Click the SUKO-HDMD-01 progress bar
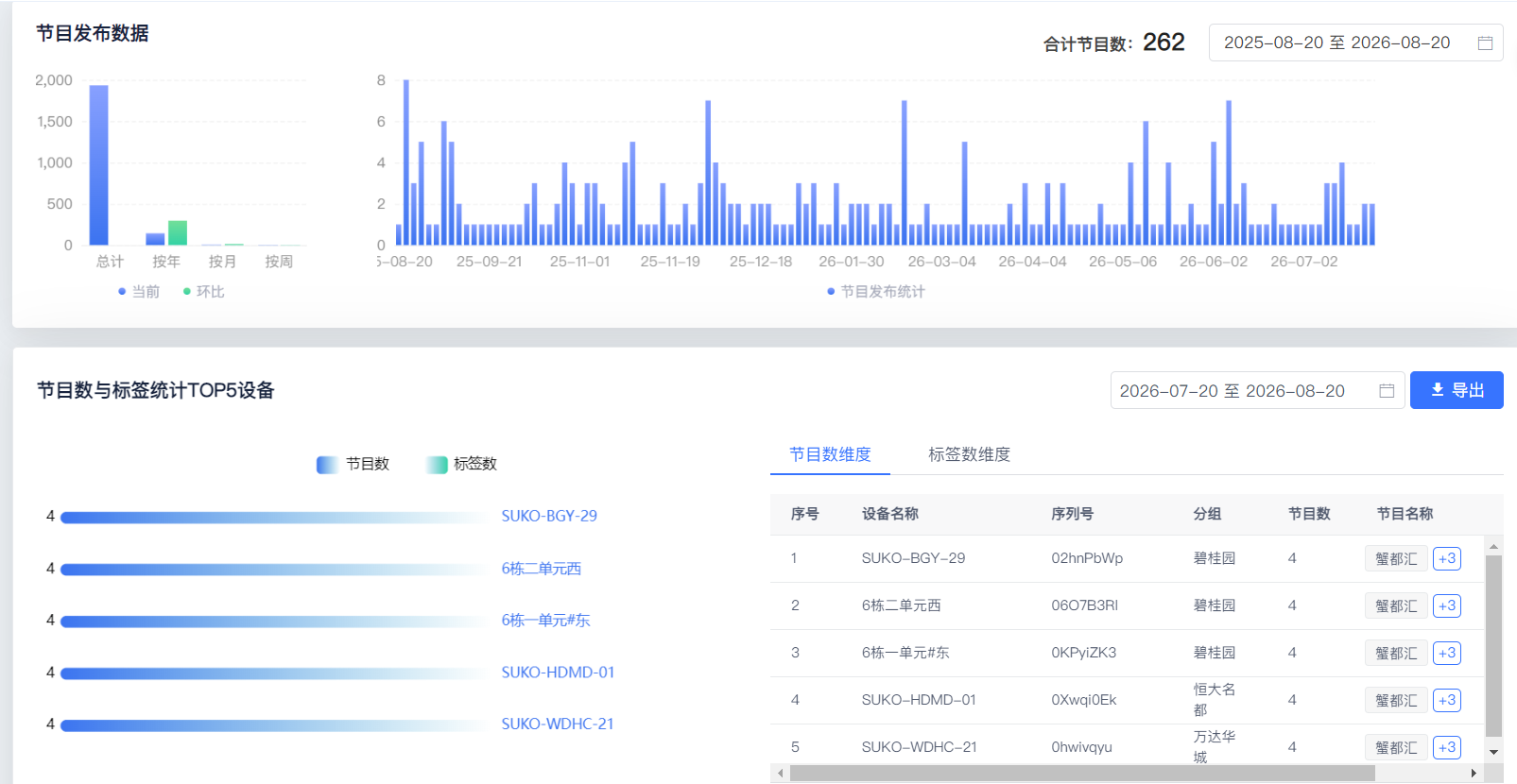 click(274, 673)
